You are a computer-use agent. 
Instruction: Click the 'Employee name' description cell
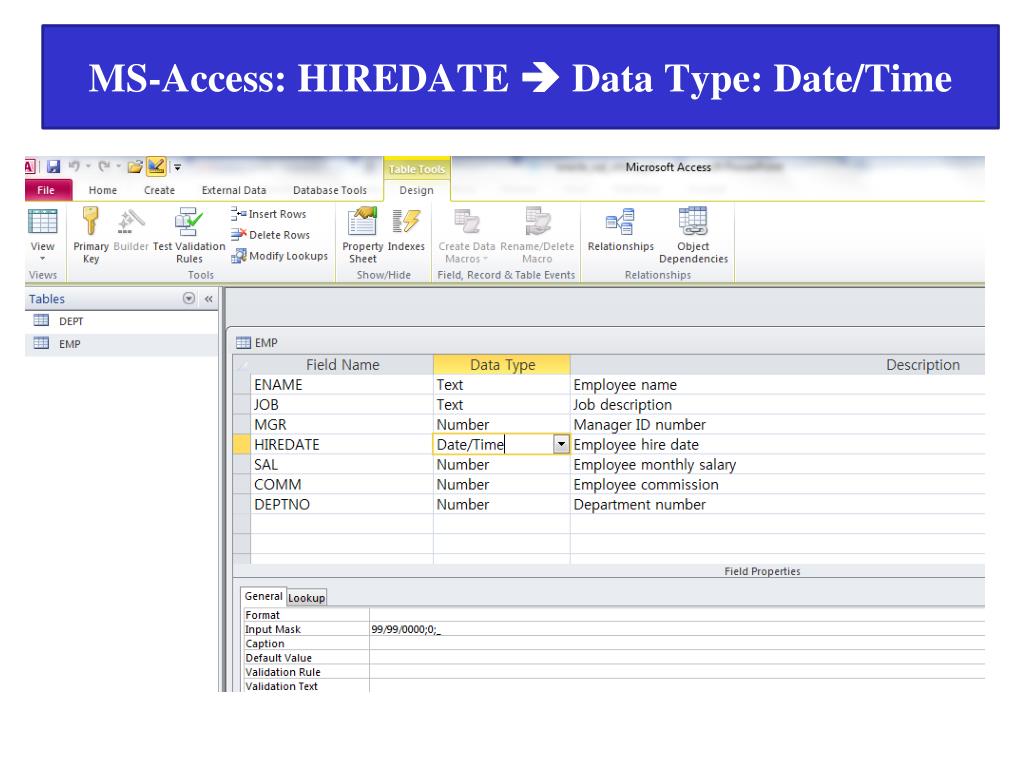pyautogui.click(x=777, y=385)
